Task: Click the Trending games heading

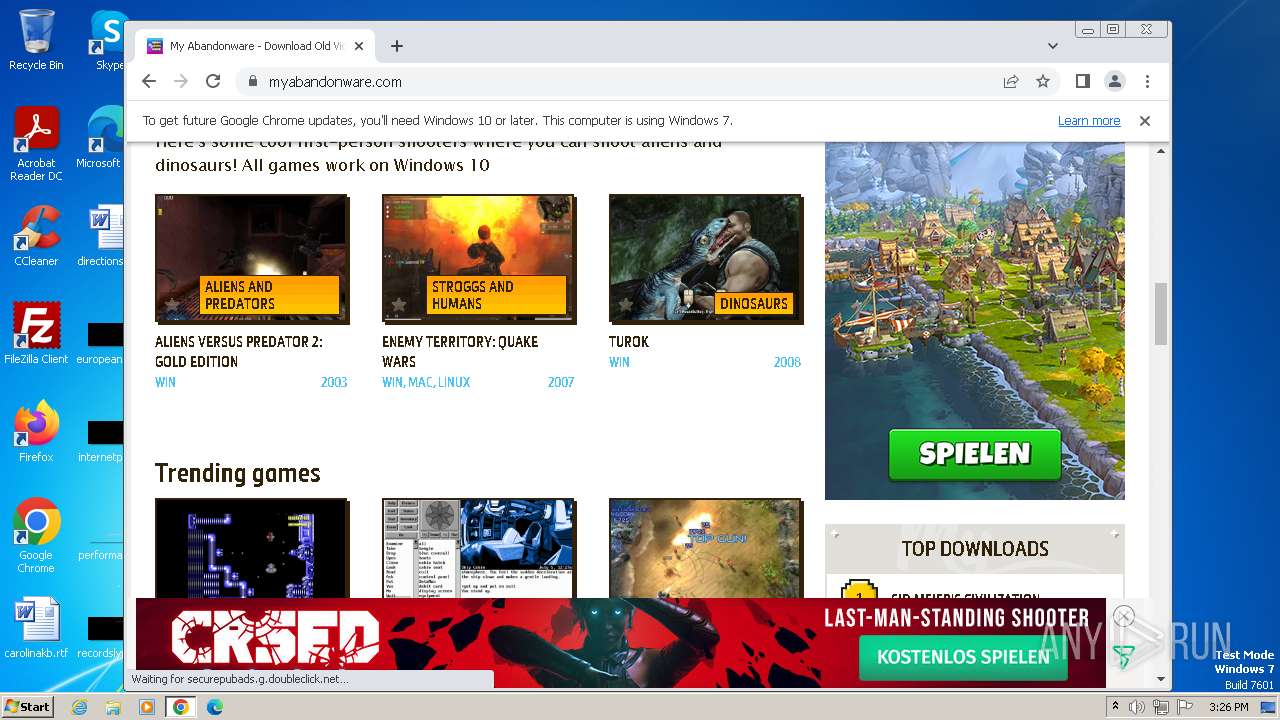Action: (x=238, y=474)
